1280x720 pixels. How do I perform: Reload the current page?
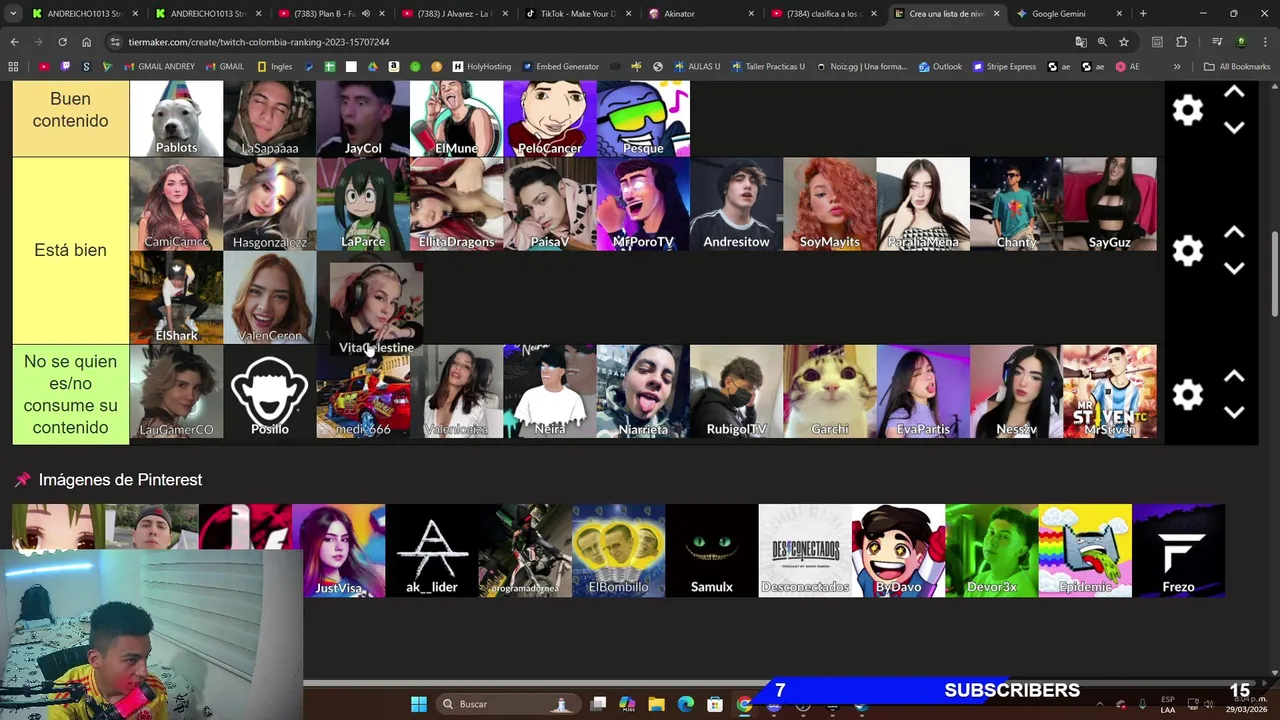tap(62, 42)
